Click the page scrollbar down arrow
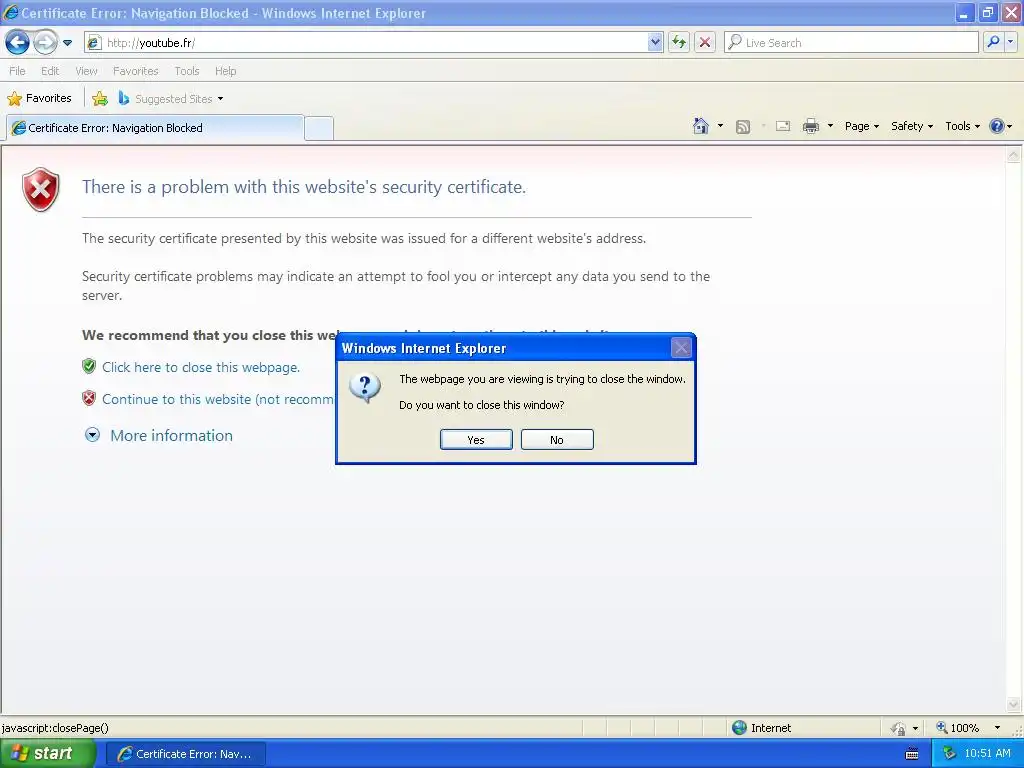This screenshot has height=768, width=1024. [1014, 704]
